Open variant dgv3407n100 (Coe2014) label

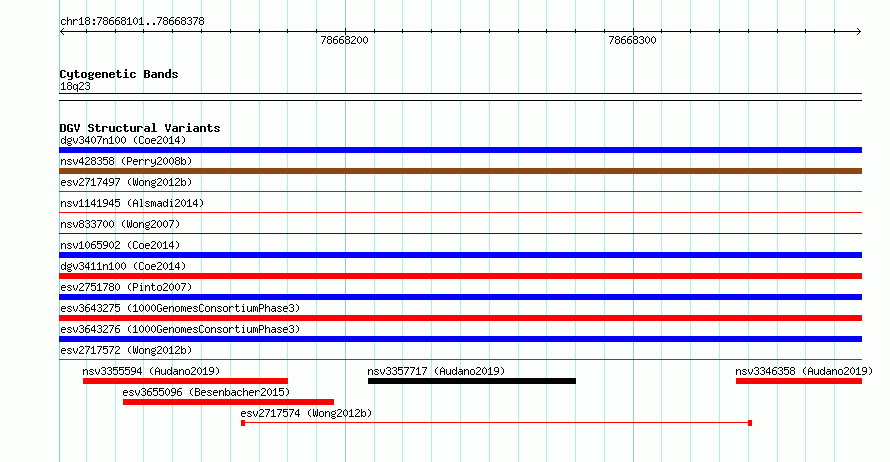pos(123,140)
